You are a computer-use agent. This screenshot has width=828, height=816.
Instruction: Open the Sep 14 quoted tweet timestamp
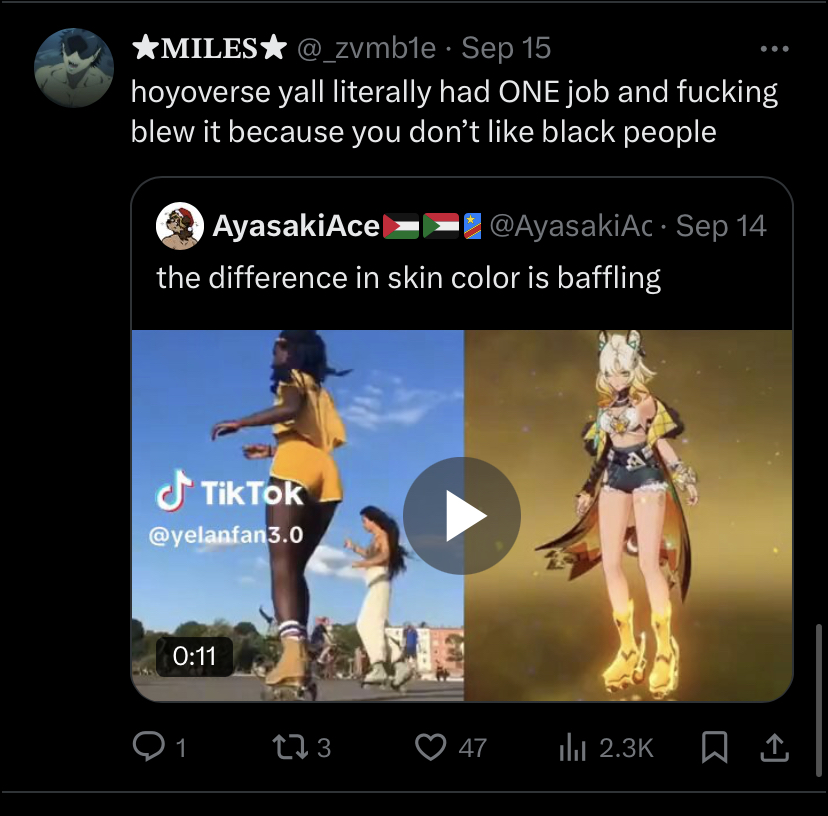click(720, 227)
